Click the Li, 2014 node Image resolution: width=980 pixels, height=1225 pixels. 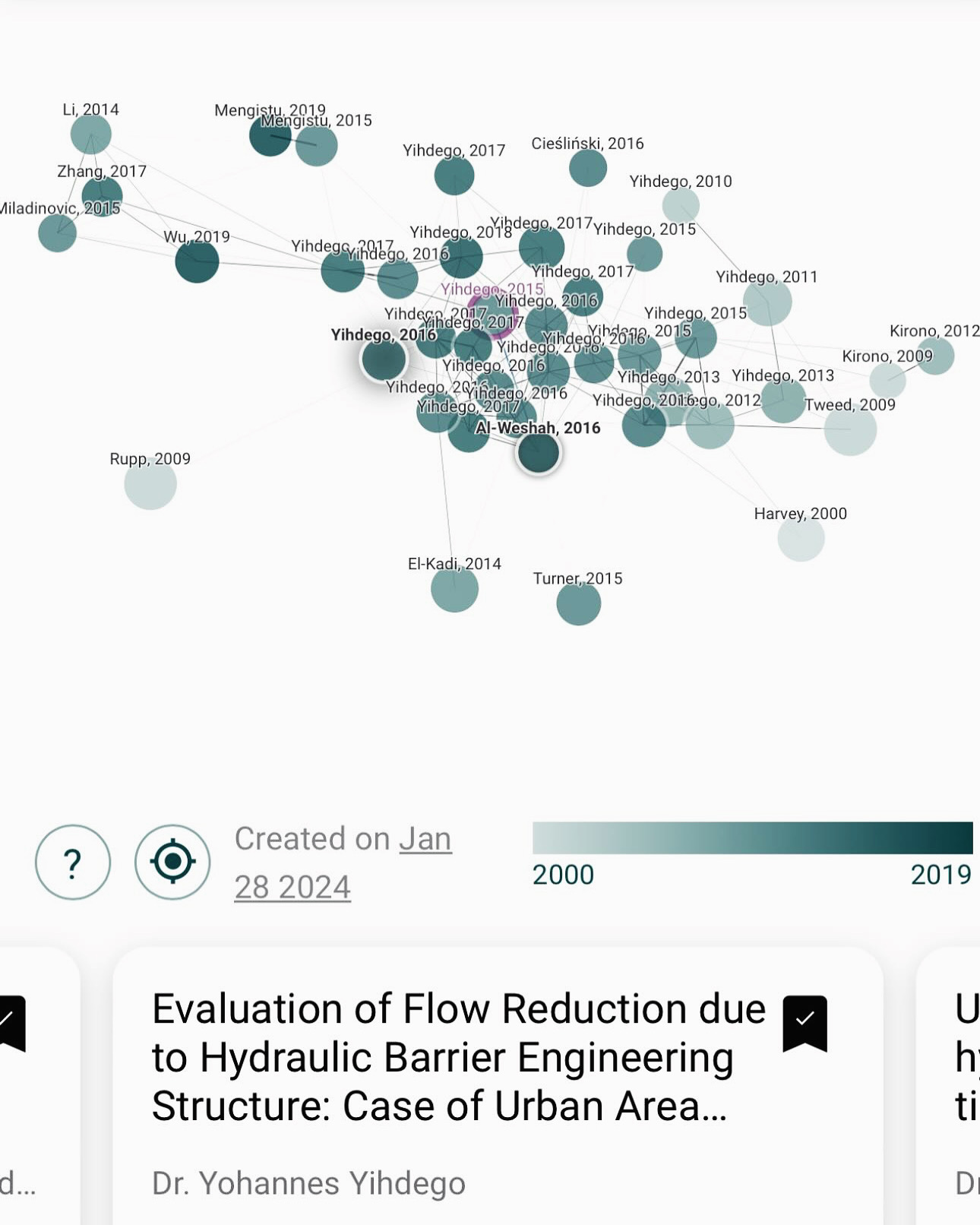coord(91,135)
